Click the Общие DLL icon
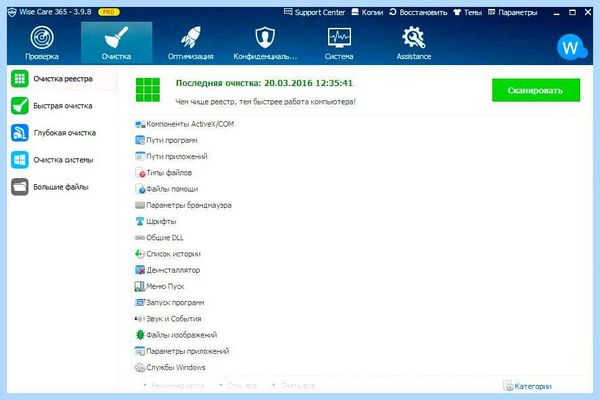This screenshot has width=600, height=400. [x=140, y=238]
